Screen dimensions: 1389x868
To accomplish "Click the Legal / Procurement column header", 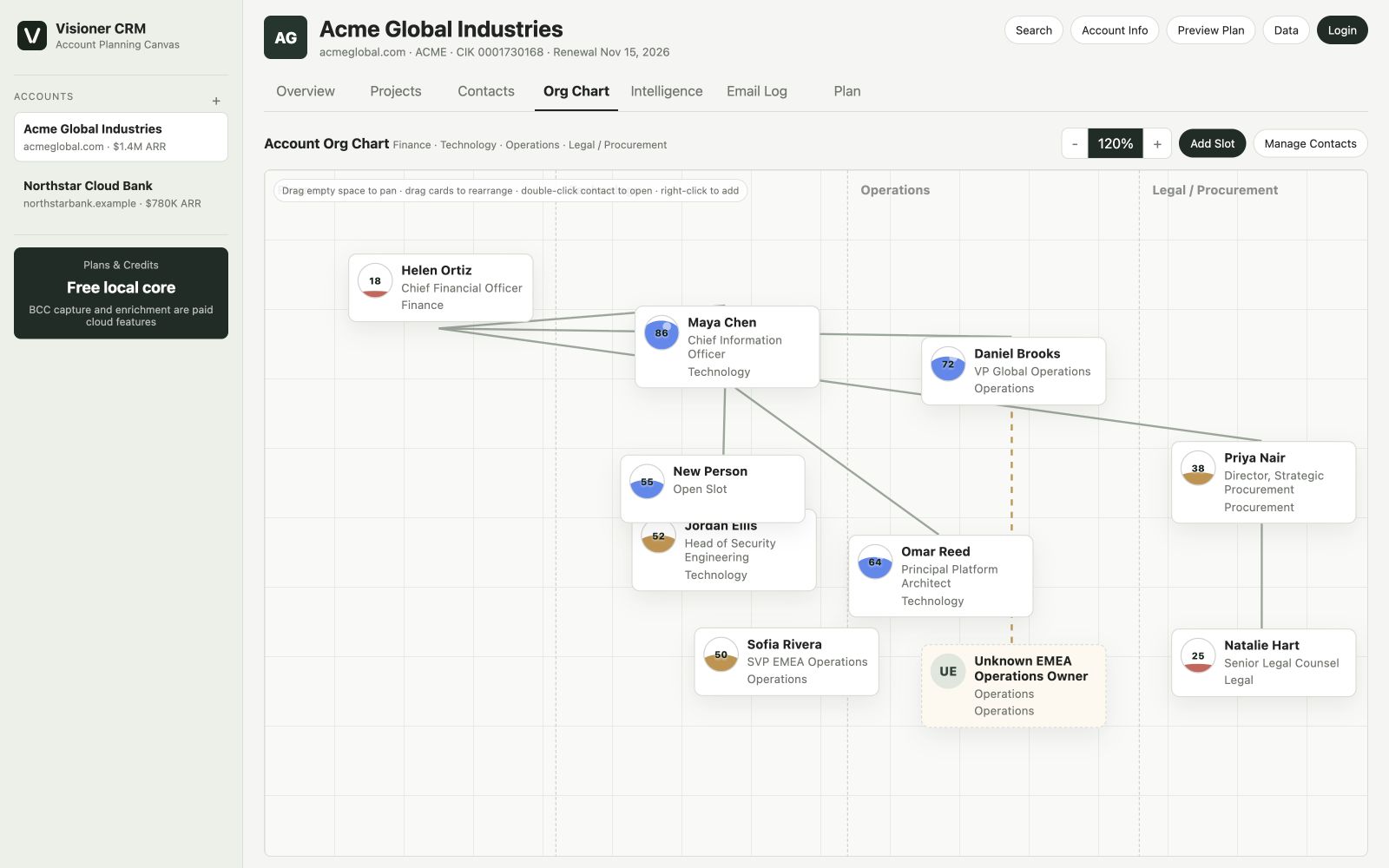I will point(1215,190).
